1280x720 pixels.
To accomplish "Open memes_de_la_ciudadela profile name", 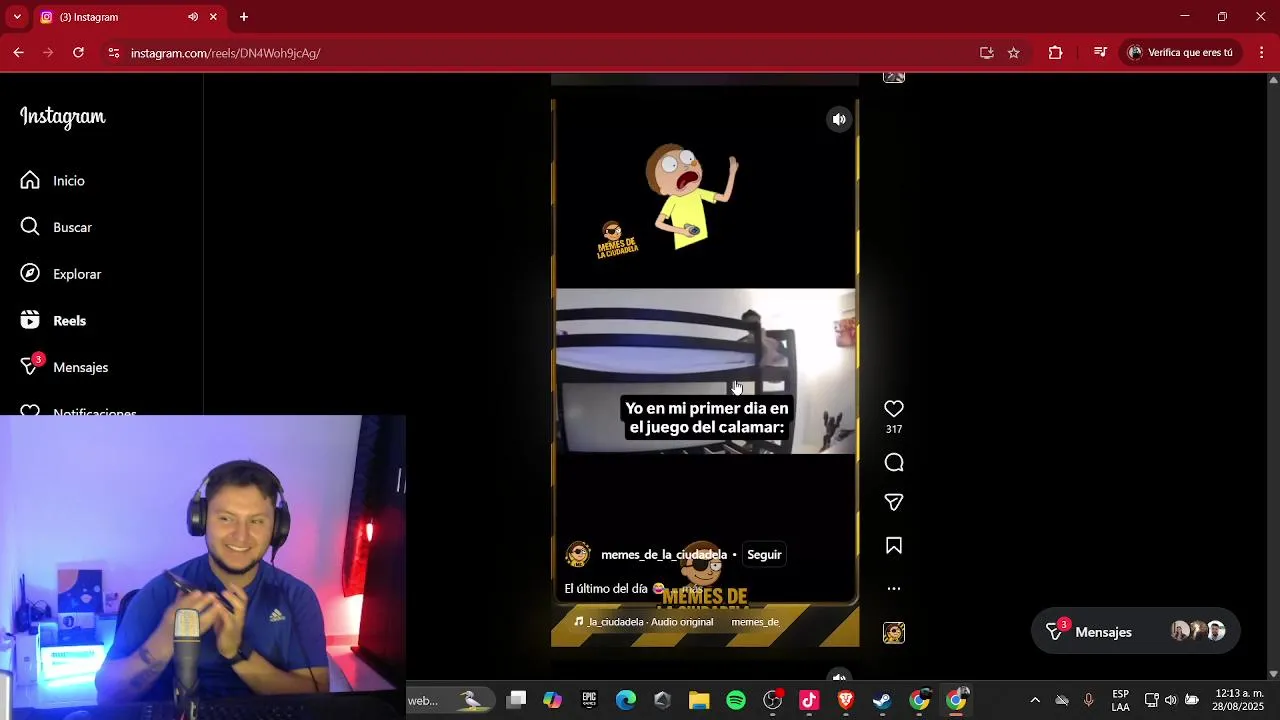I will pos(664,555).
